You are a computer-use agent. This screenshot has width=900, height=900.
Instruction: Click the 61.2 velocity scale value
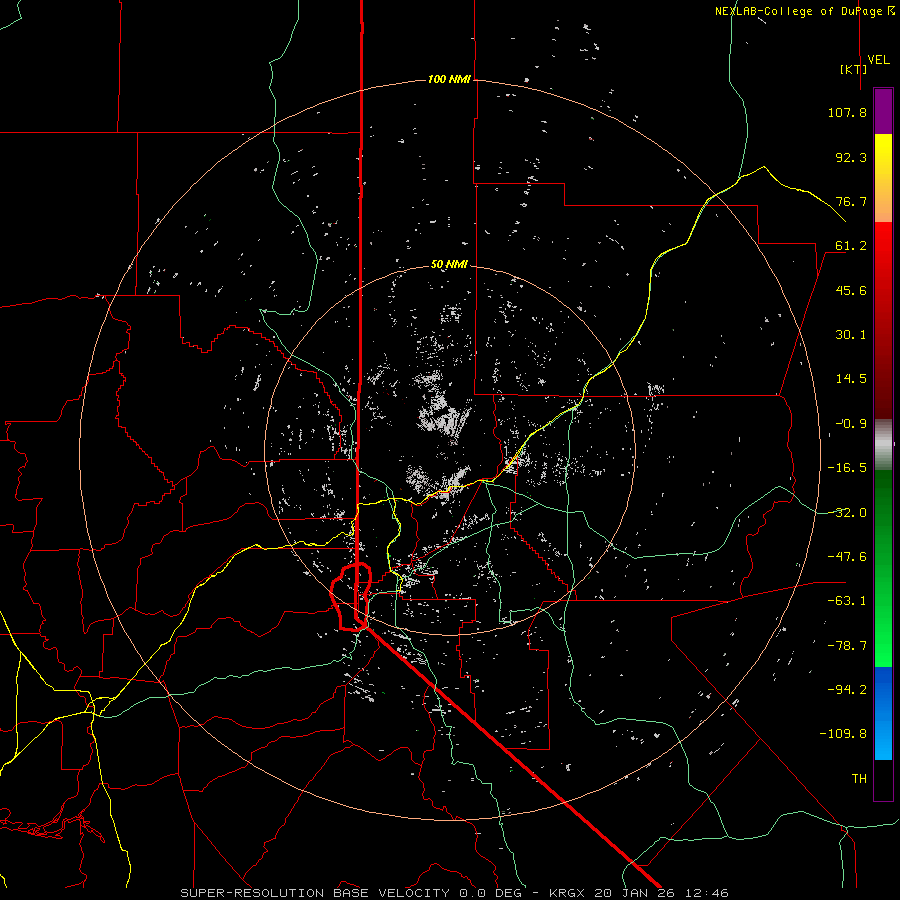[x=851, y=246]
